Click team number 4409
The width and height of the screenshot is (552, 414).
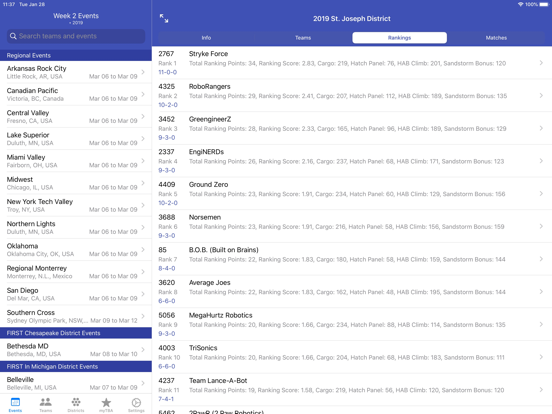(167, 184)
